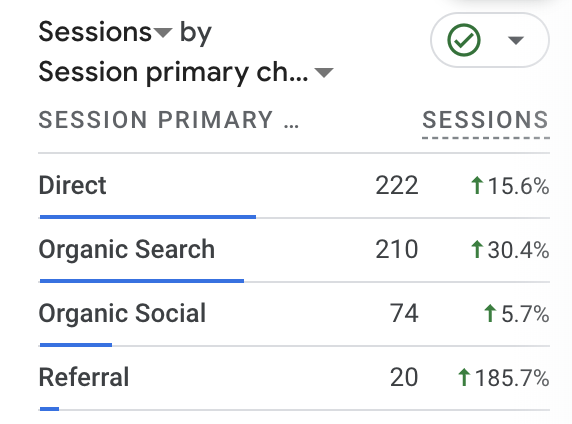The height and width of the screenshot is (424, 572).
Task: Click the blue bar under Organic Search
Action: [142, 281]
